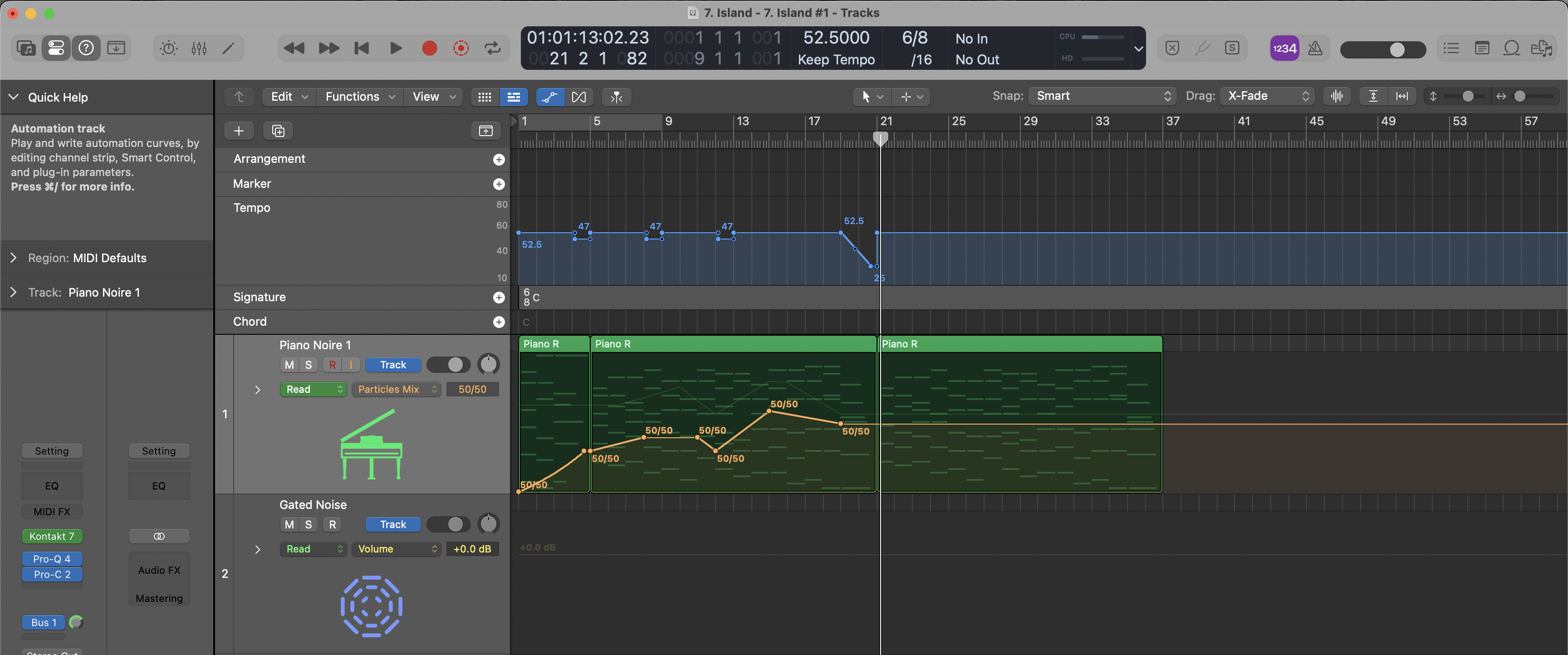Viewport: 1568px width, 655px height.
Task: Click the Catch Playhead button
Action: click(616, 97)
